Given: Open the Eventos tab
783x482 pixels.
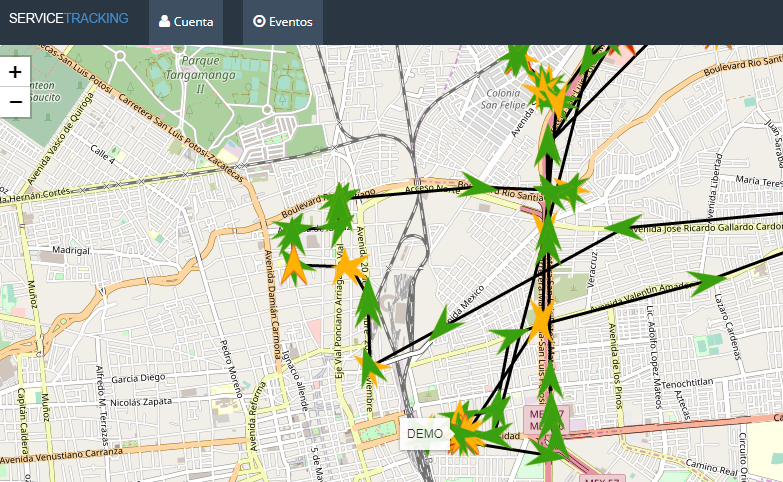Looking at the screenshot, I should pos(283,21).
